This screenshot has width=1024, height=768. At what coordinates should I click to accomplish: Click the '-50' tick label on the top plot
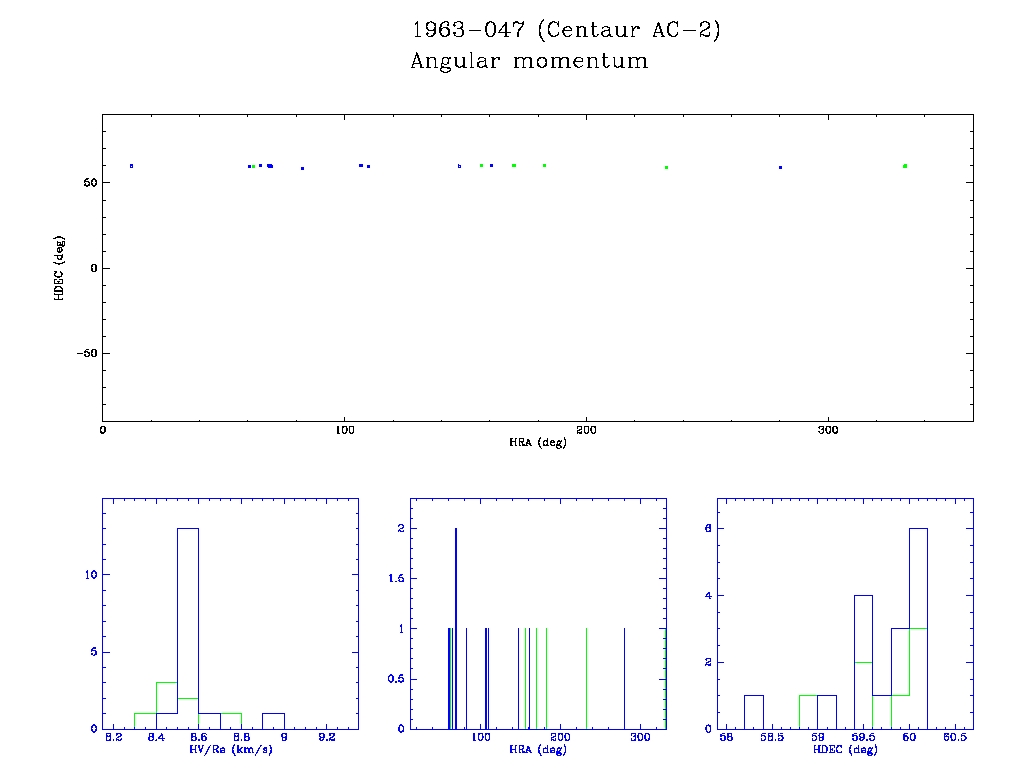click(87, 353)
